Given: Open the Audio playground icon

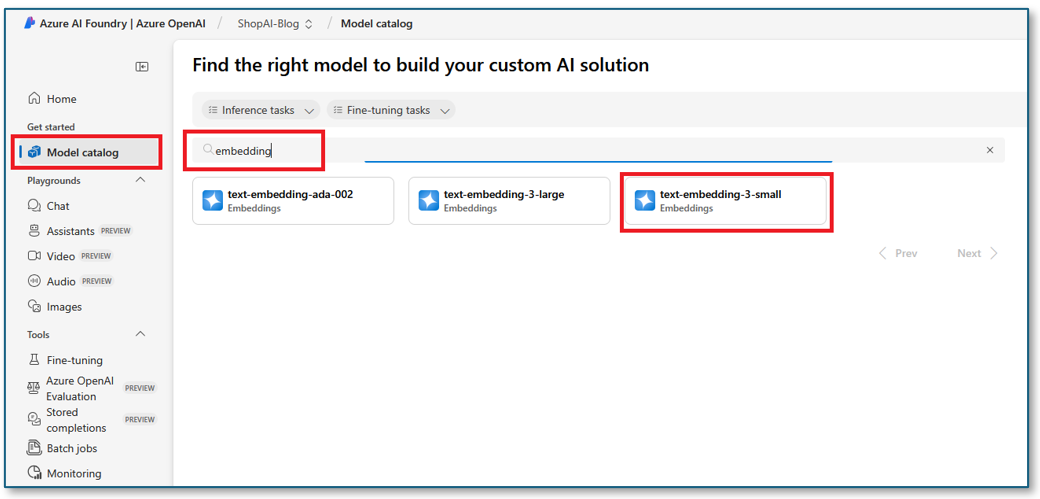Looking at the screenshot, I should [34, 281].
